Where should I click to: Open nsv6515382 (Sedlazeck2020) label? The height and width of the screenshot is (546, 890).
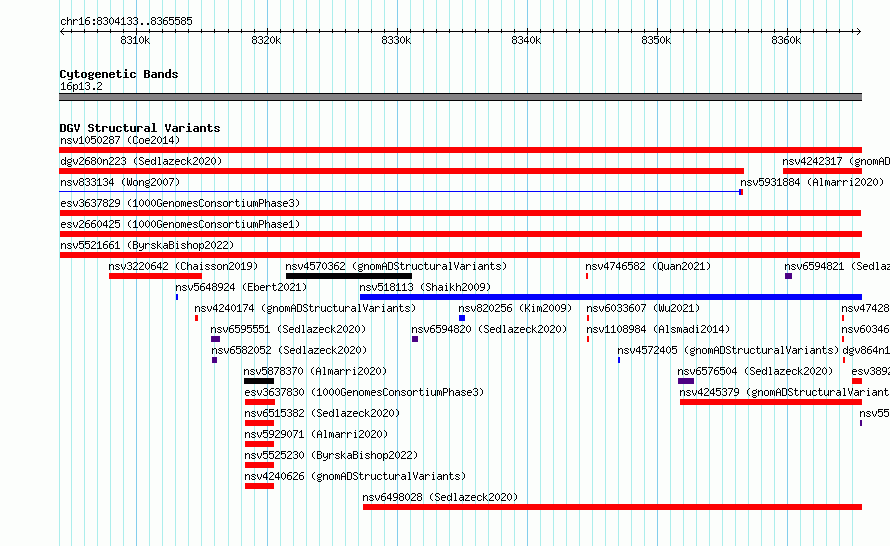pos(322,413)
